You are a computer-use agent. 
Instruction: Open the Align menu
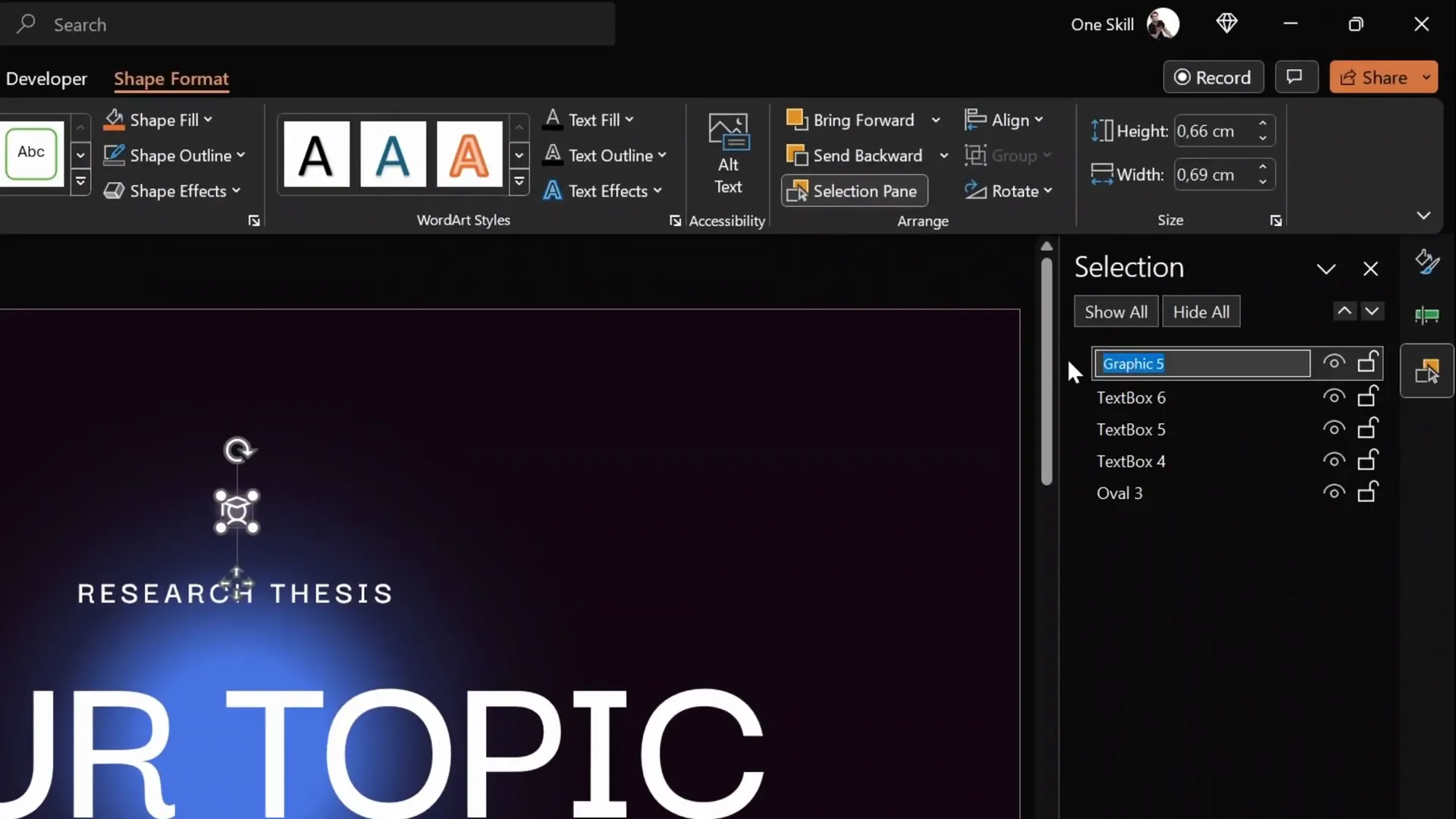coord(1004,120)
